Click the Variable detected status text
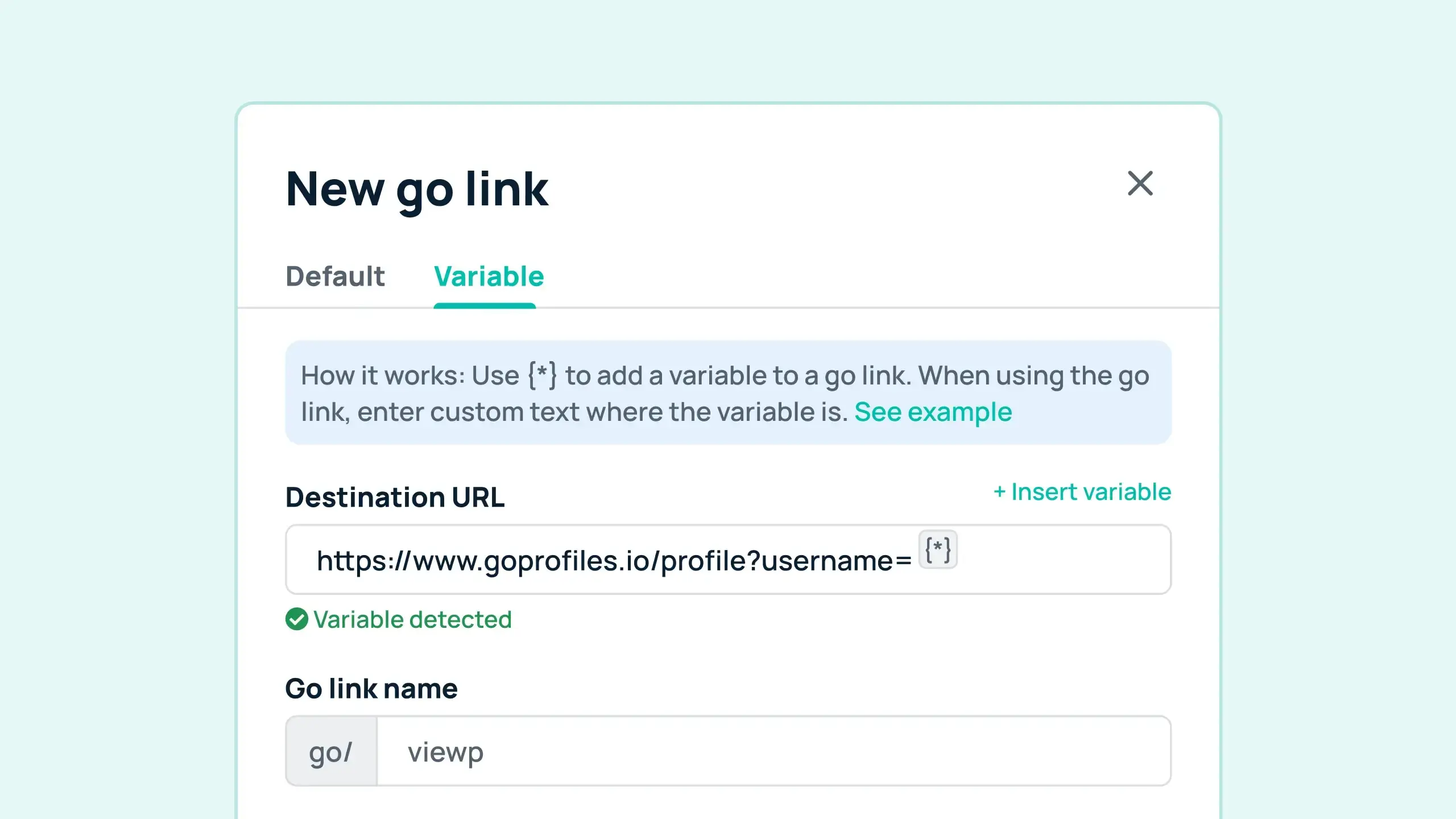The height and width of the screenshot is (819, 1456). (413, 619)
